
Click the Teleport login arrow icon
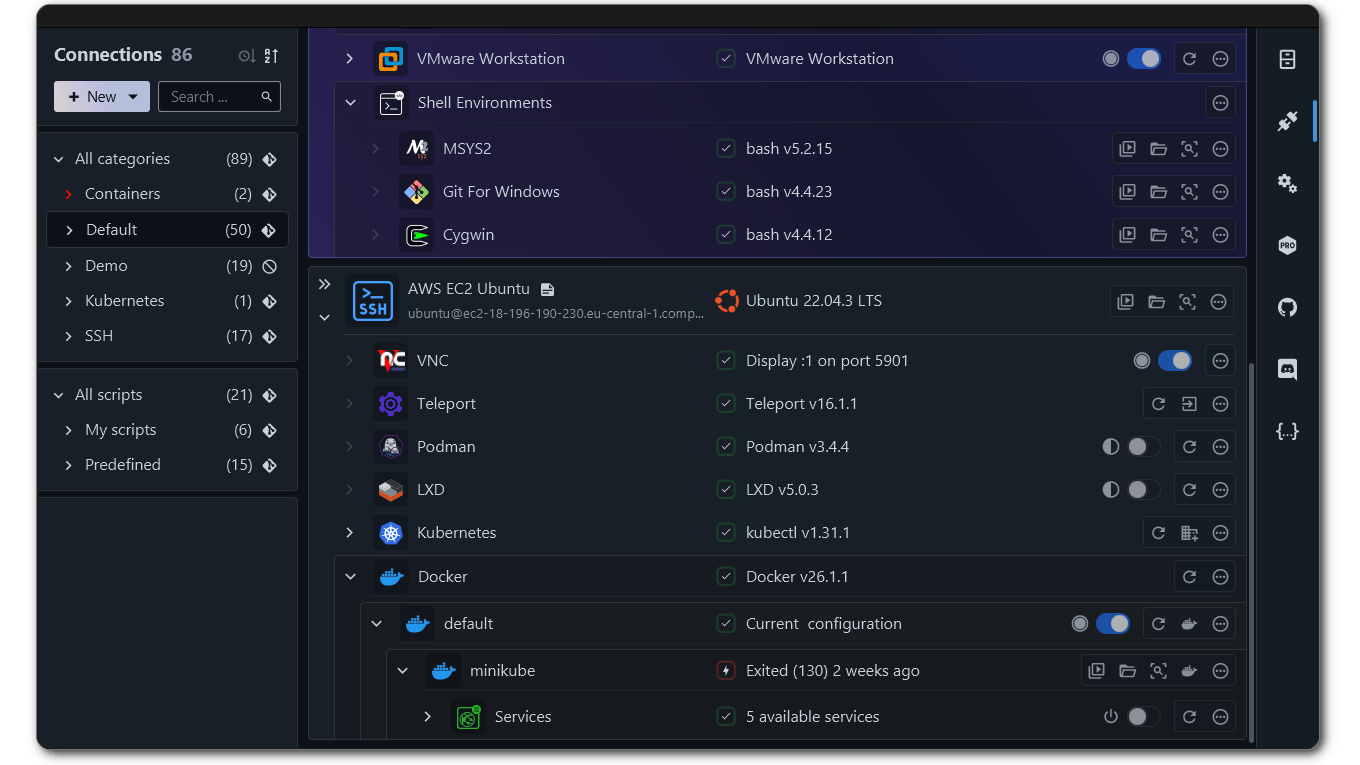click(x=1189, y=404)
